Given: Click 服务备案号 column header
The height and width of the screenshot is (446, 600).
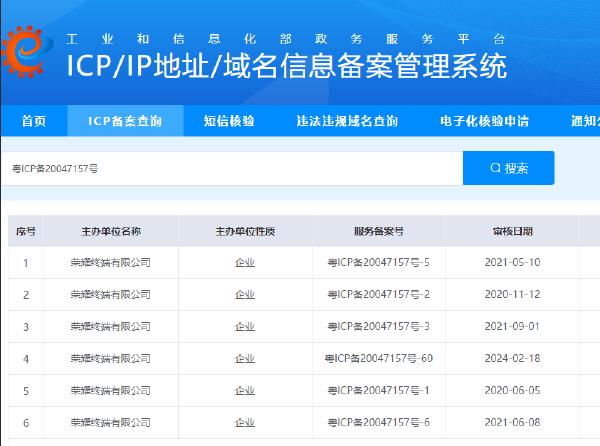Looking at the screenshot, I should pyautogui.click(x=378, y=231).
